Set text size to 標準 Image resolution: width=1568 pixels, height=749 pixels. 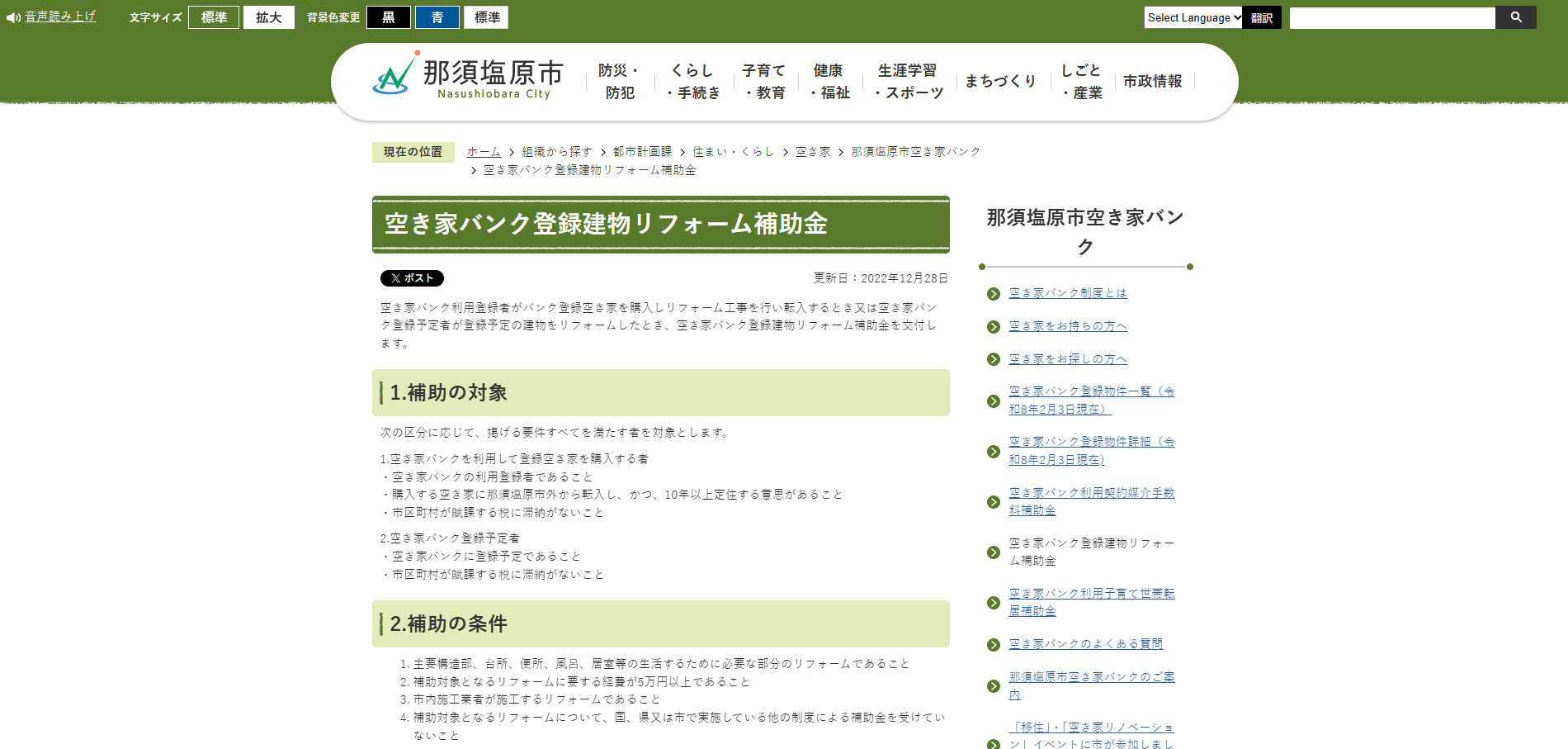pos(214,17)
